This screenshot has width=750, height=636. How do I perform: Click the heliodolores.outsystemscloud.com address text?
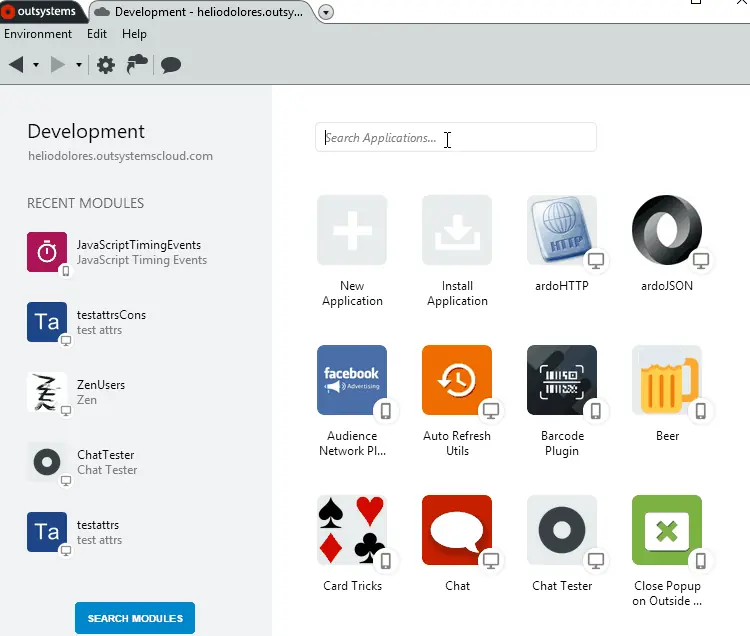coord(120,156)
